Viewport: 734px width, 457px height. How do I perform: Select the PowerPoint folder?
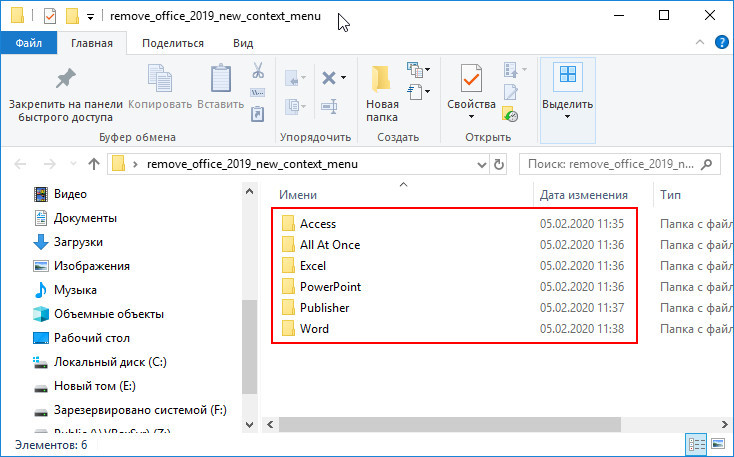click(330, 287)
